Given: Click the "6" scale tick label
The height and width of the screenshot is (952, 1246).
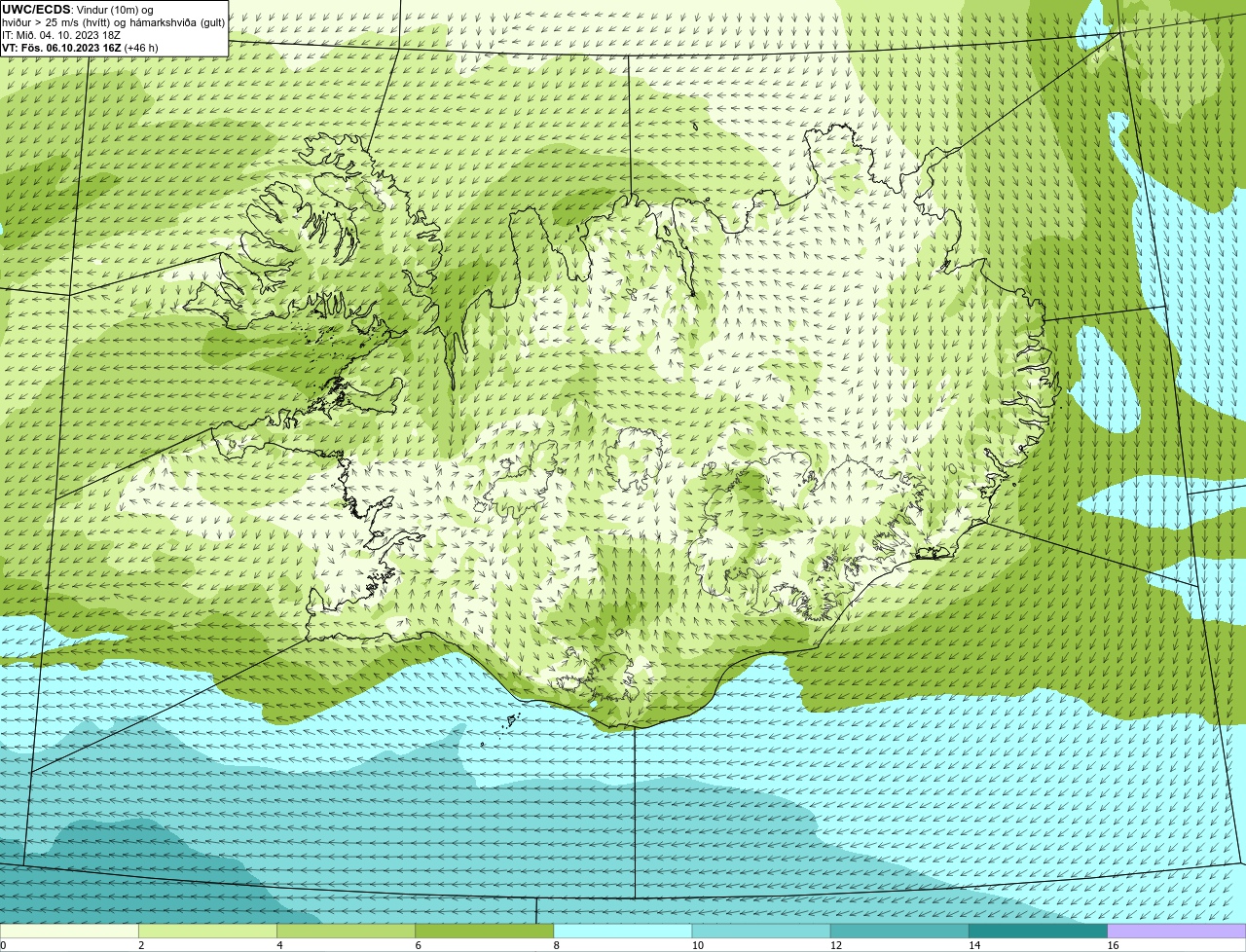Looking at the screenshot, I should [x=419, y=945].
